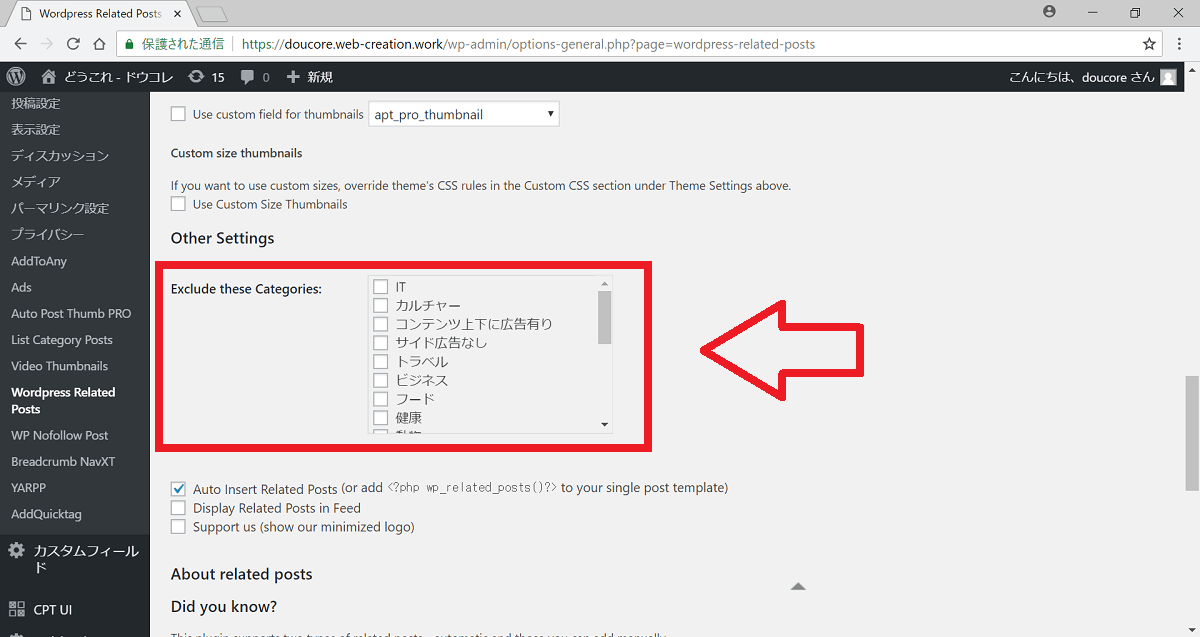Check the トラベル category box
The height and width of the screenshot is (637, 1200).
380,361
